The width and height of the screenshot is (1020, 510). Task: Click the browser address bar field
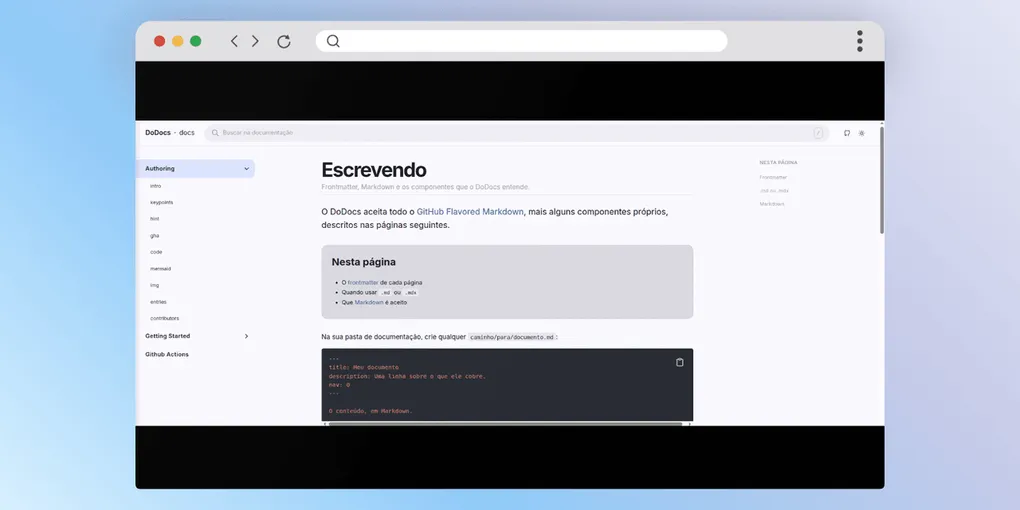tap(521, 41)
